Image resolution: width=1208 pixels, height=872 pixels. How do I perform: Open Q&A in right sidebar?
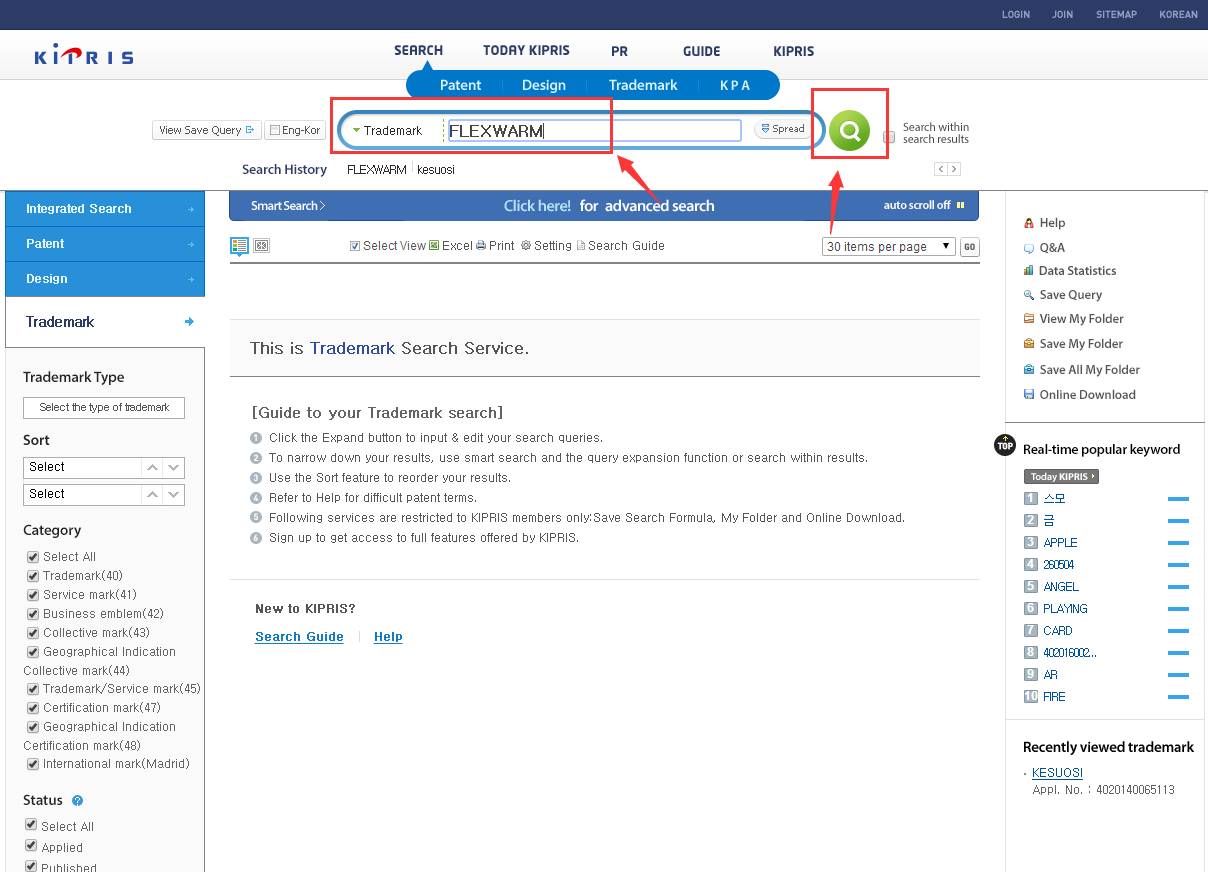click(x=1052, y=247)
